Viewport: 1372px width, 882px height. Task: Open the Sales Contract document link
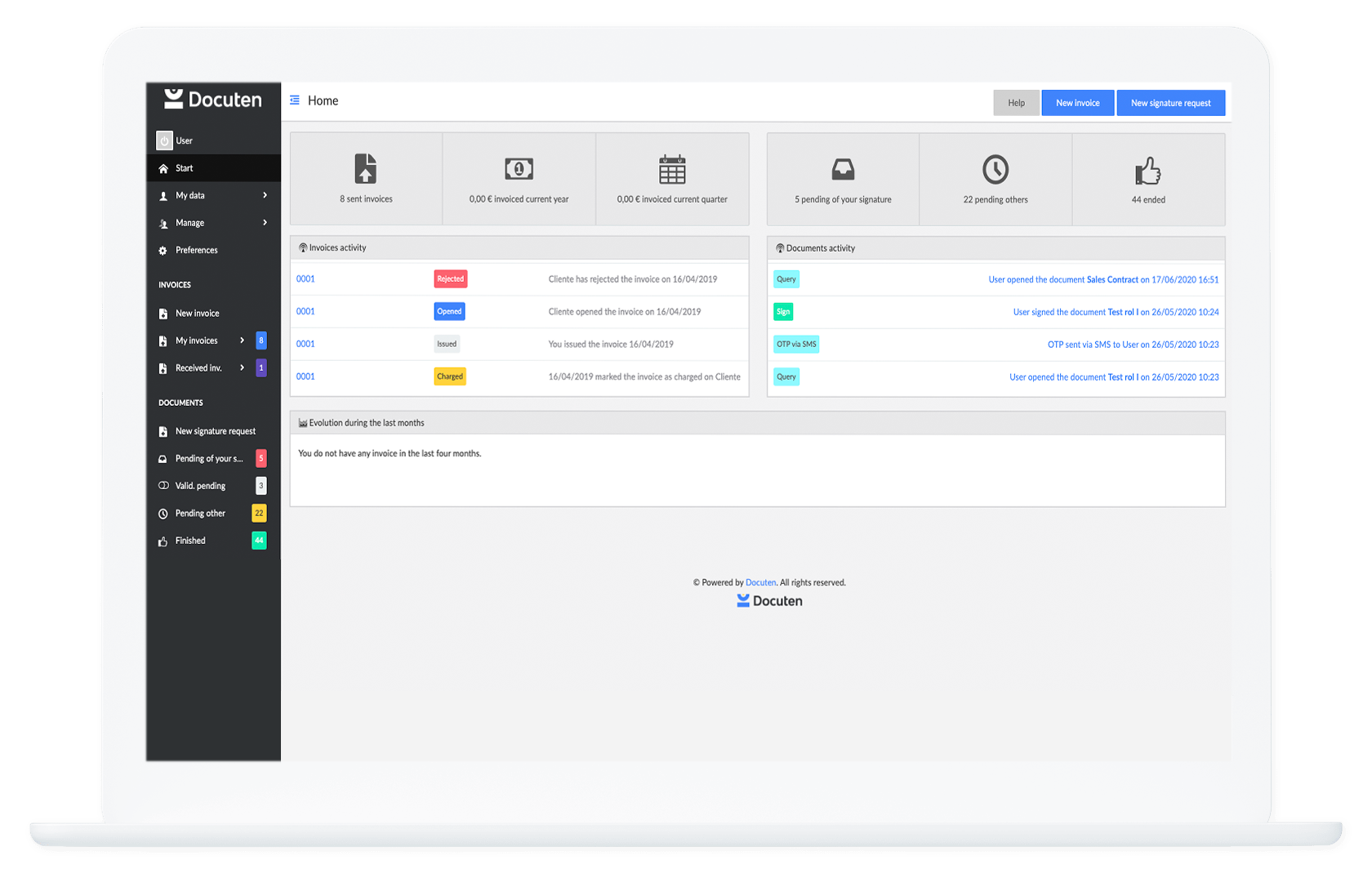(x=1111, y=278)
